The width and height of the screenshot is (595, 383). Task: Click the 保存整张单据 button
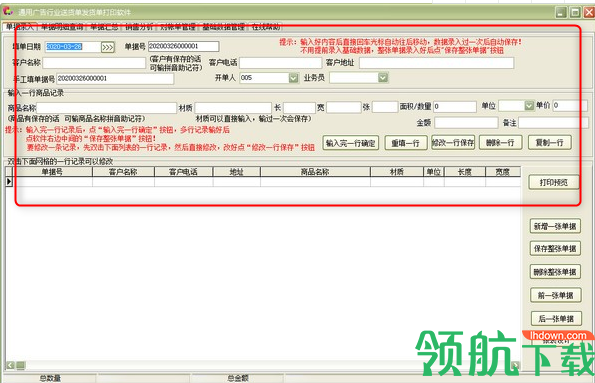click(555, 249)
